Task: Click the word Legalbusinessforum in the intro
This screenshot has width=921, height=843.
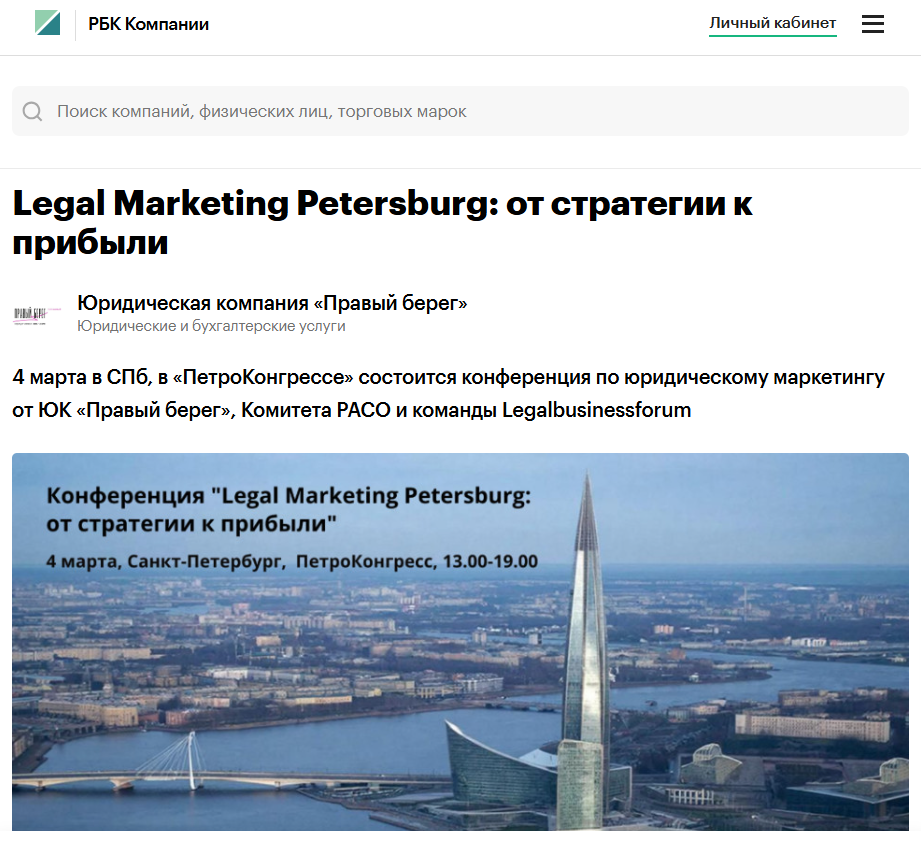Action: tap(596, 410)
